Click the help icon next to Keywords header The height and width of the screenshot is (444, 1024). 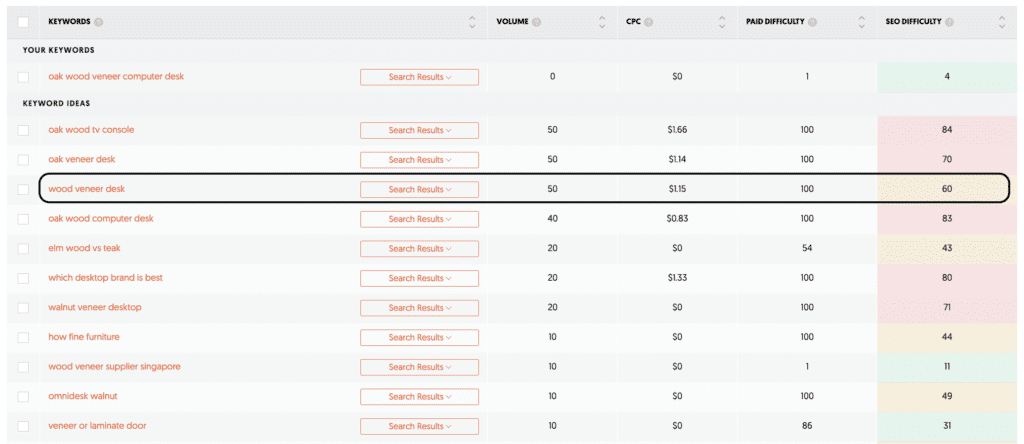pyautogui.click(x=98, y=22)
